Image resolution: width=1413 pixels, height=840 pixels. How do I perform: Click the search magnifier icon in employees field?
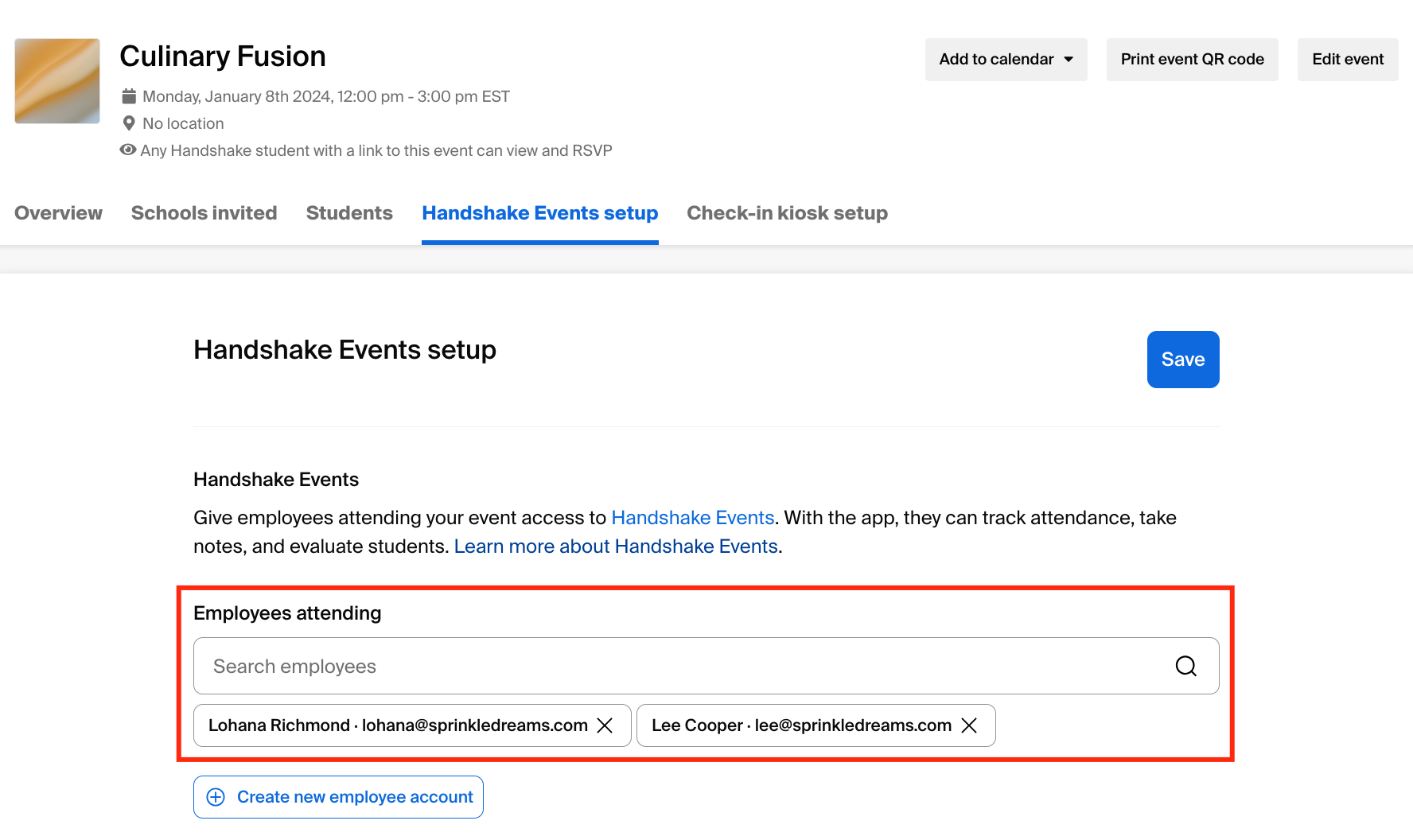(1185, 666)
